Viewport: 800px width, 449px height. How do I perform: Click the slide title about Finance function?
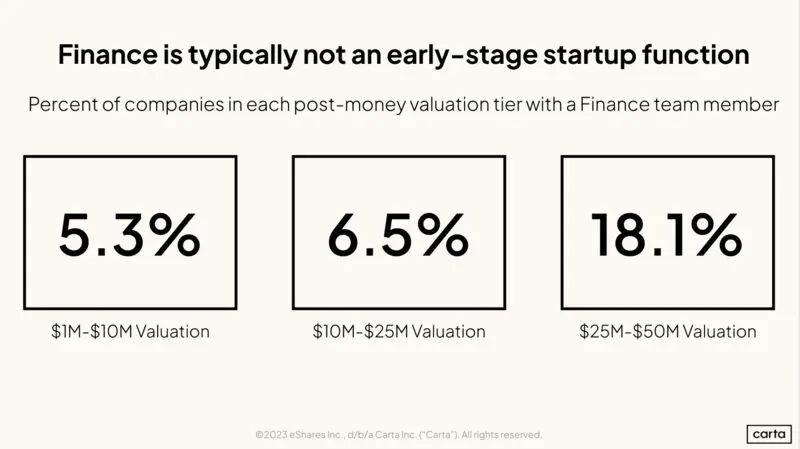[x=404, y=55]
